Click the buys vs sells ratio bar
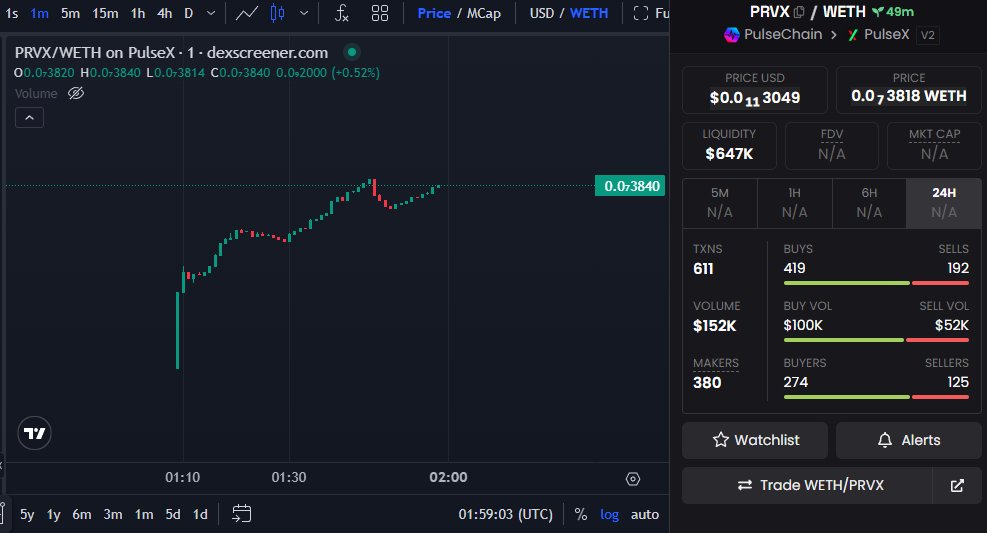The width and height of the screenshot is (987, 533). pyautogui.click(x=876, y=283)
